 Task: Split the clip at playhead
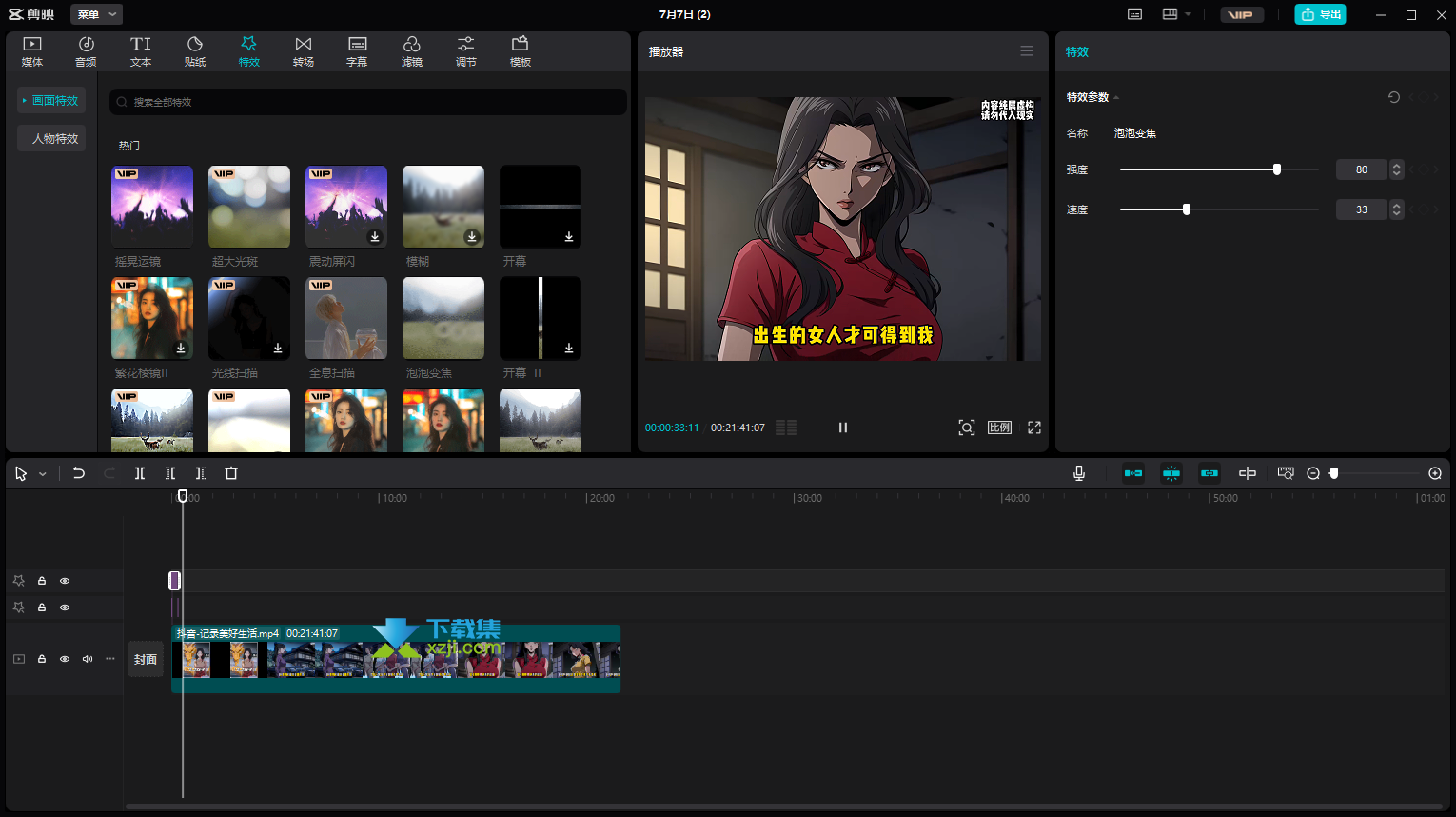140,473
